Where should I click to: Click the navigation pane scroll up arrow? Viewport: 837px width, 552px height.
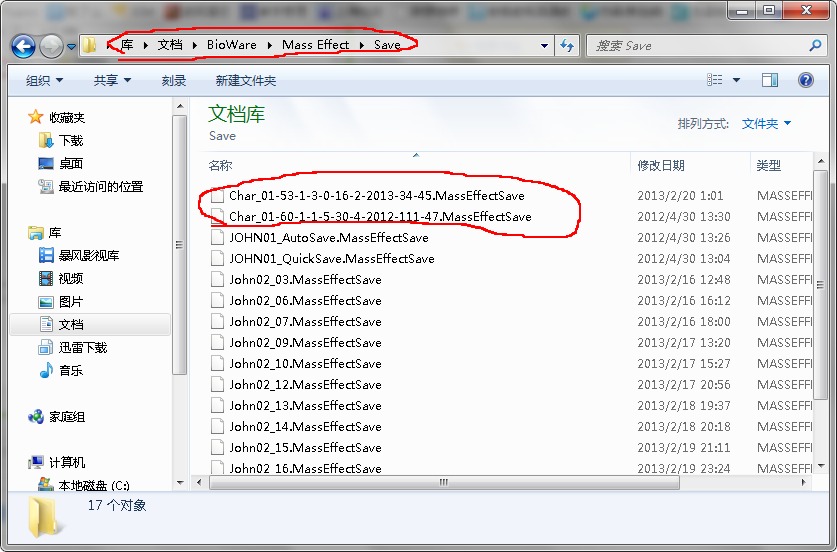pos(180,107)
